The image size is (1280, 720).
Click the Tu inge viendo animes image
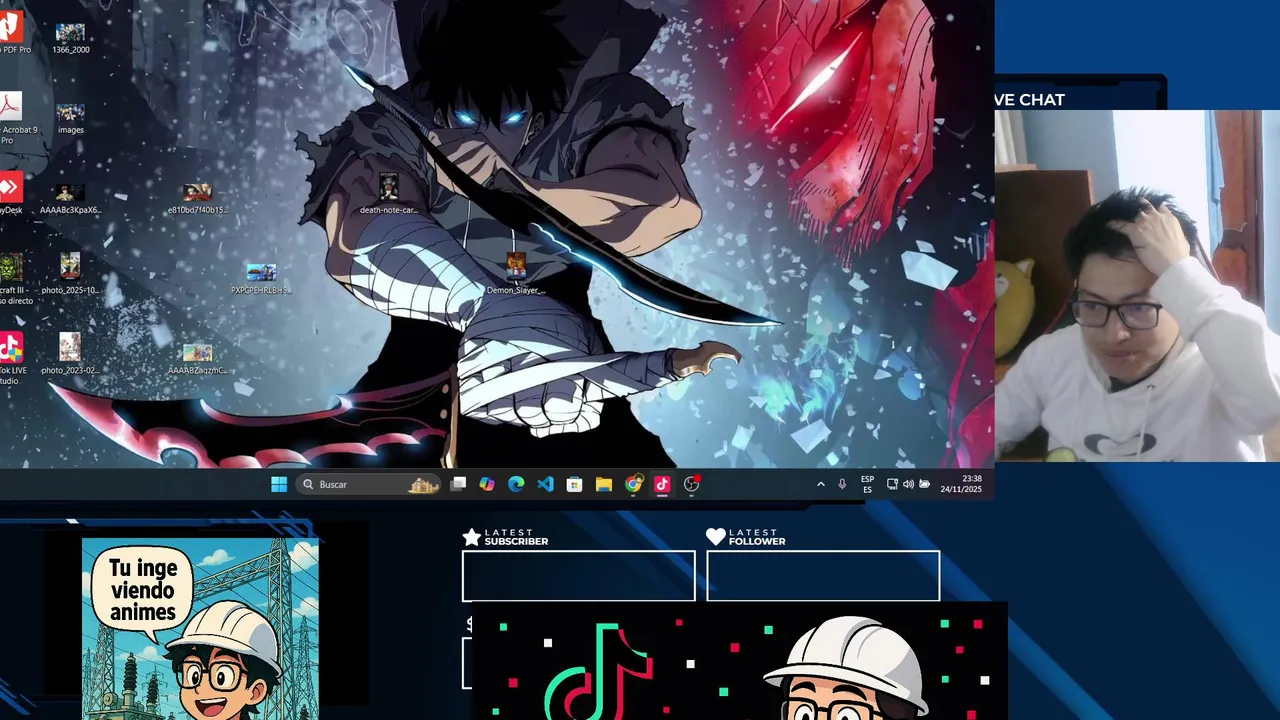[x=200, y=629]
